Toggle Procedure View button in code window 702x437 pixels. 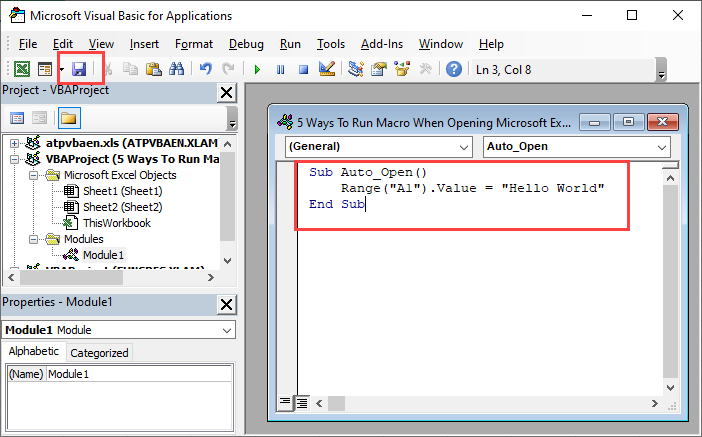285,403
